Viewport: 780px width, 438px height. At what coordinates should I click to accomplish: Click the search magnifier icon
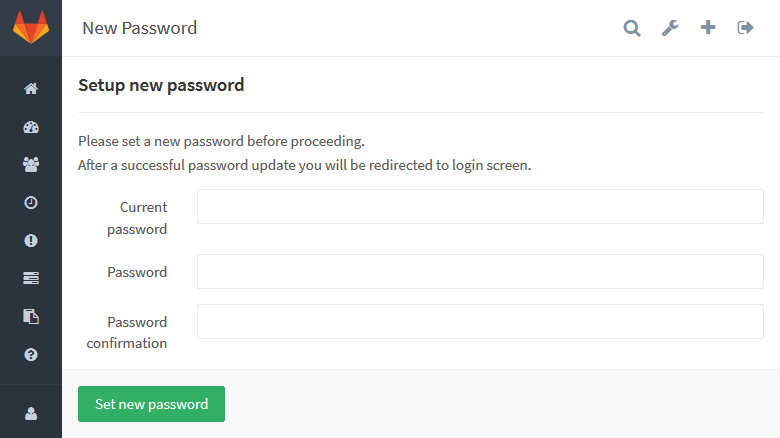click(632, 28)
